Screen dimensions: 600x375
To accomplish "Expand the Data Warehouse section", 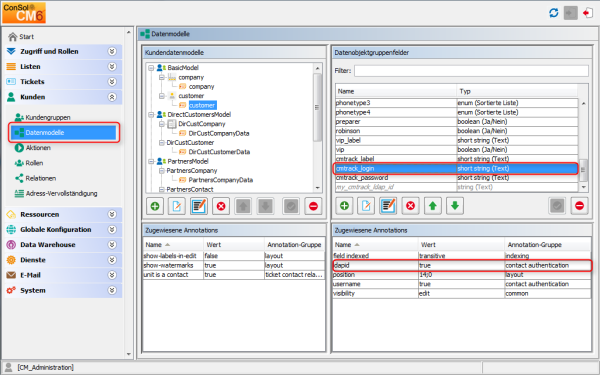I will 112,245.
